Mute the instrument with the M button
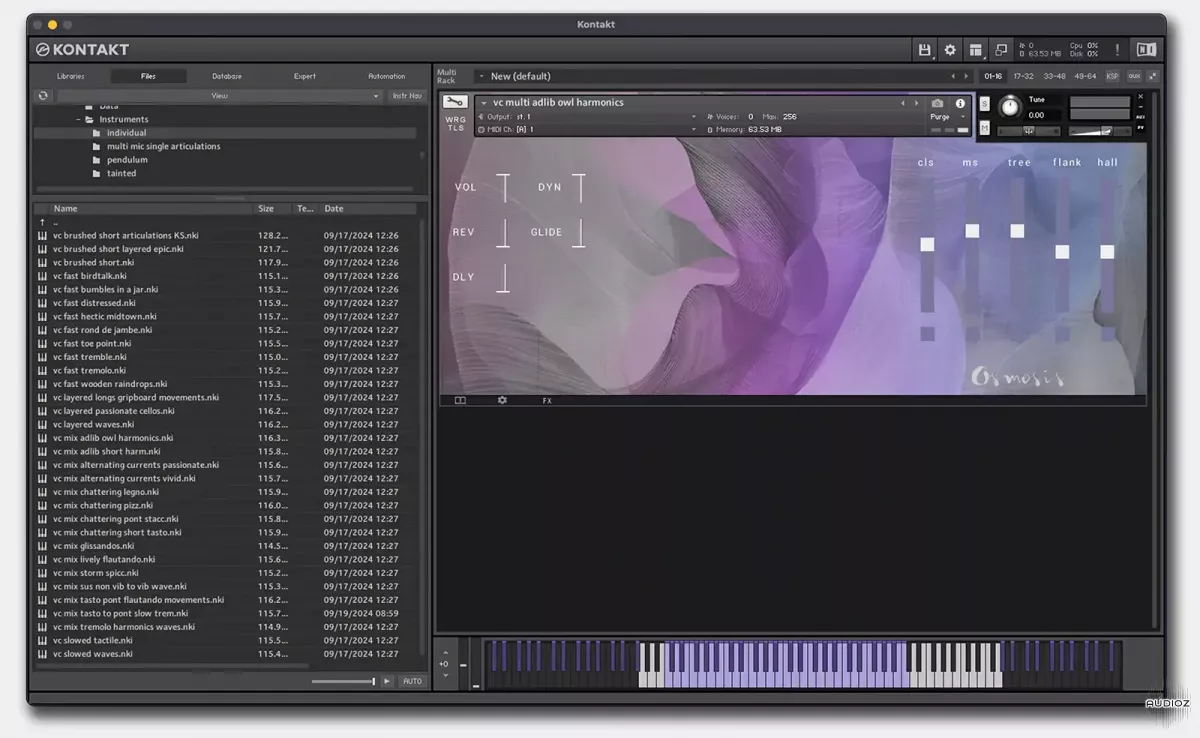 click(x=985, y=127)
